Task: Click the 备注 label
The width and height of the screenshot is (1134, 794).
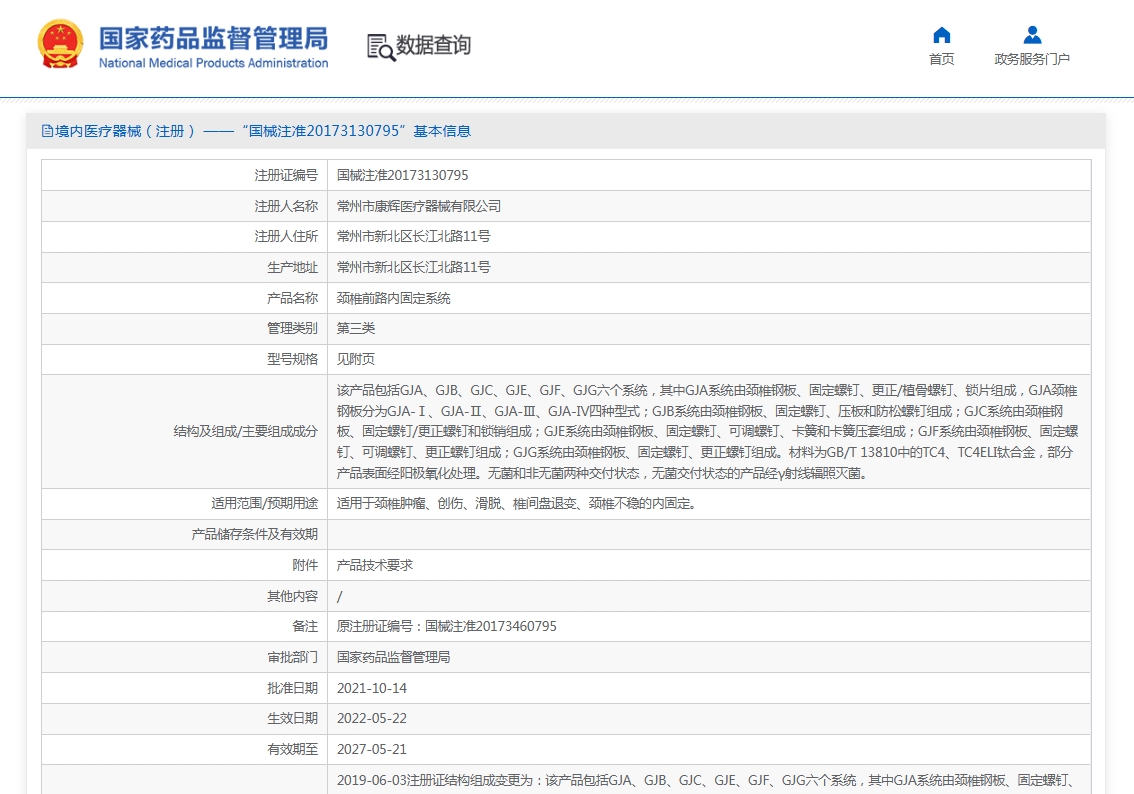Action: point(305,626)
